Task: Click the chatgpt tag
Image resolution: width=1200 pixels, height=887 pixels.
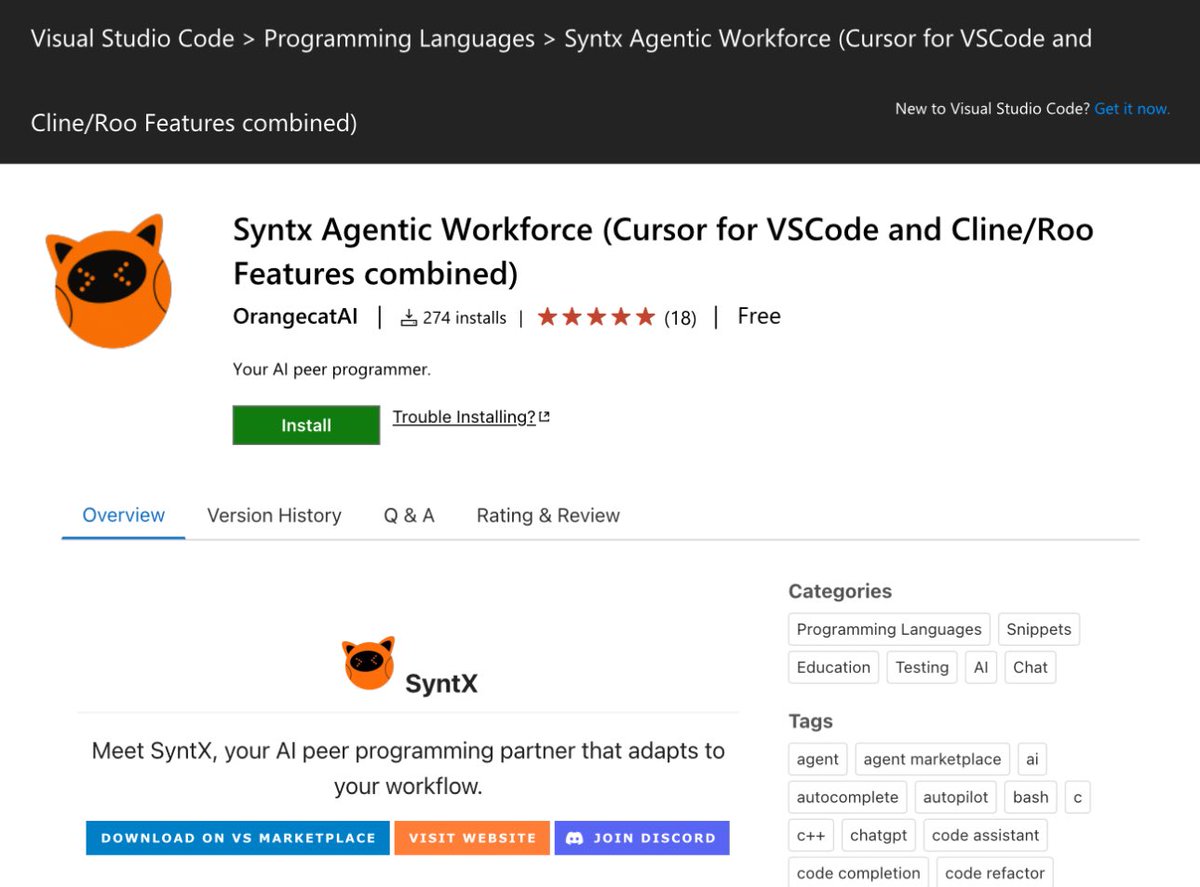Action: point(879,835)
